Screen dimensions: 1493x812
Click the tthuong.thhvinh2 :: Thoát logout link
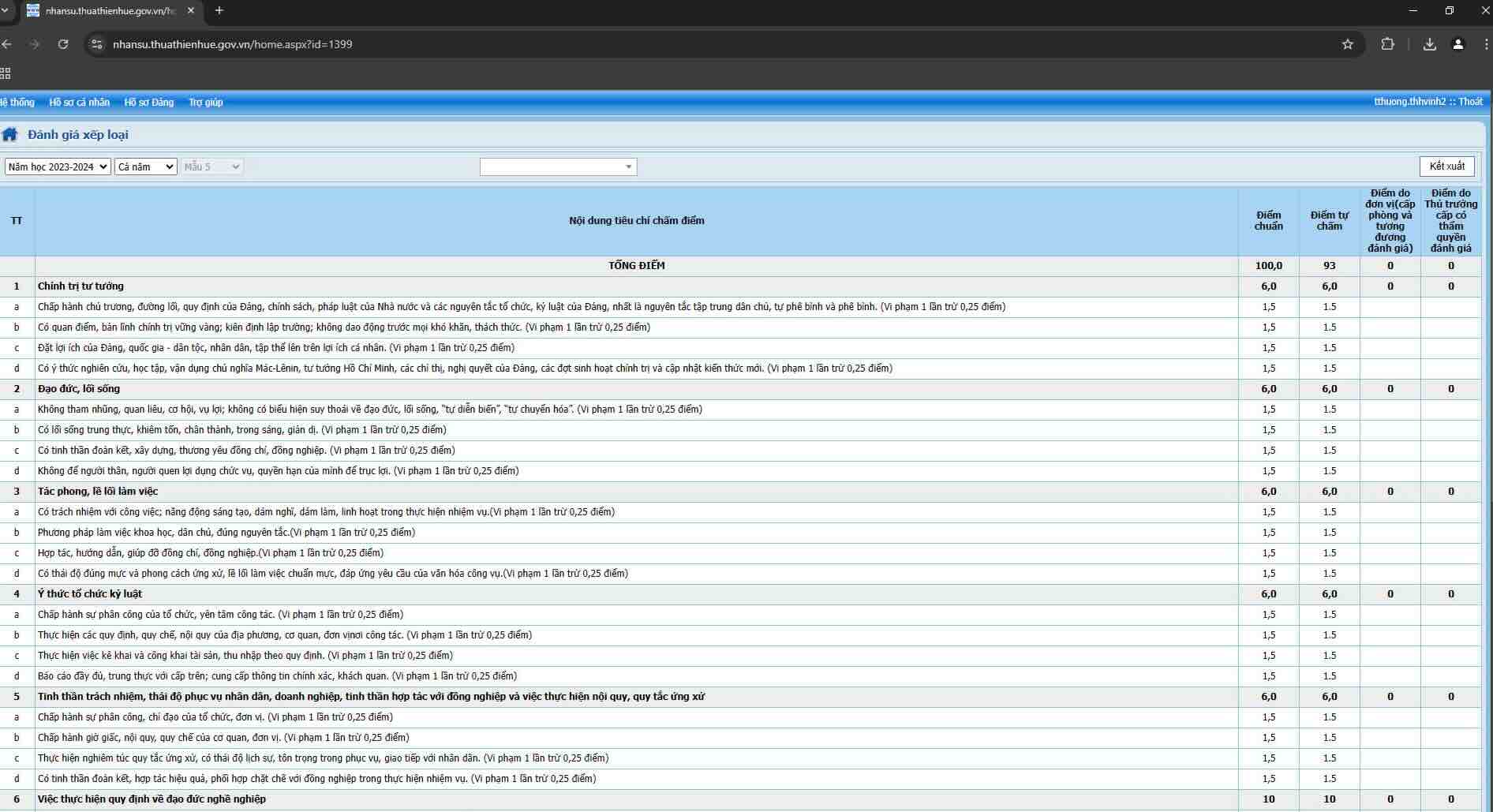point(1428,101)
